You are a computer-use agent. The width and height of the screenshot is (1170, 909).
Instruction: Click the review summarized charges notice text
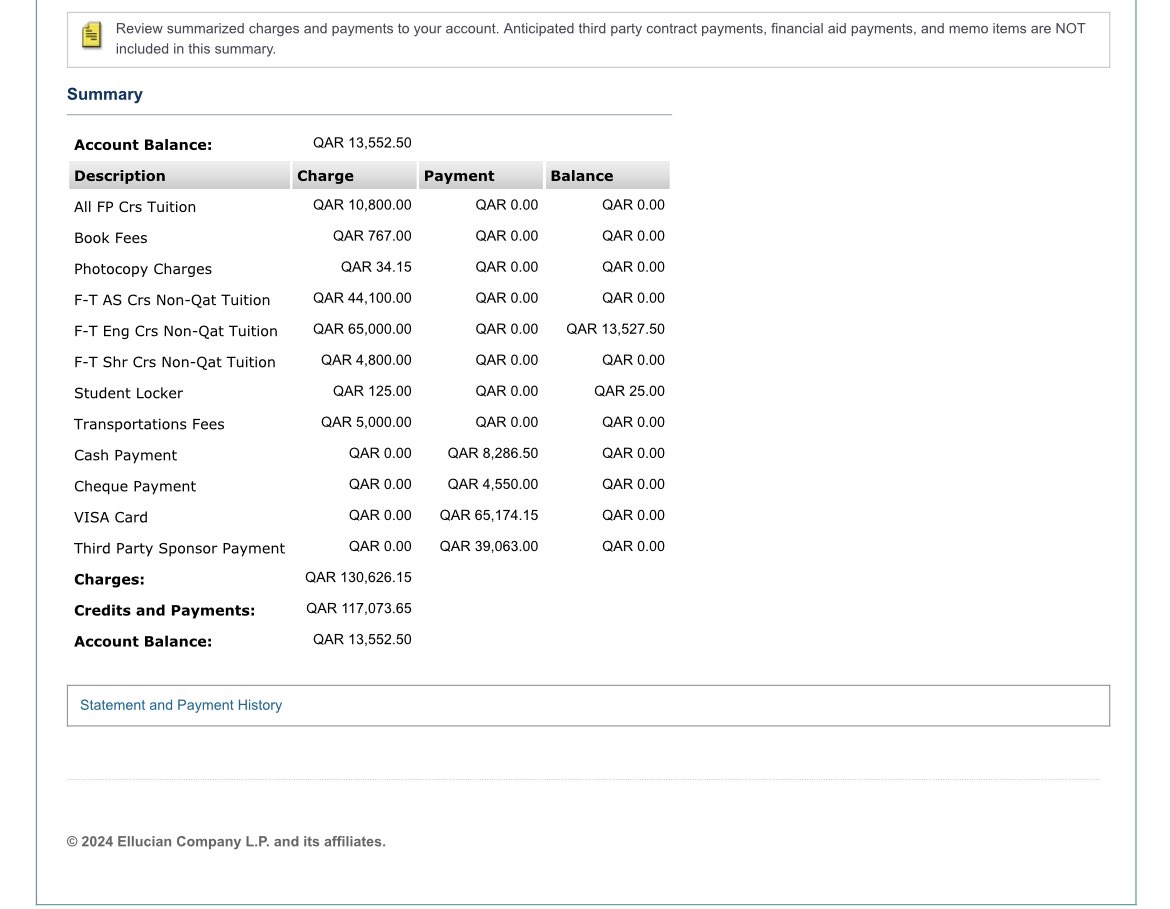(600, 39)
